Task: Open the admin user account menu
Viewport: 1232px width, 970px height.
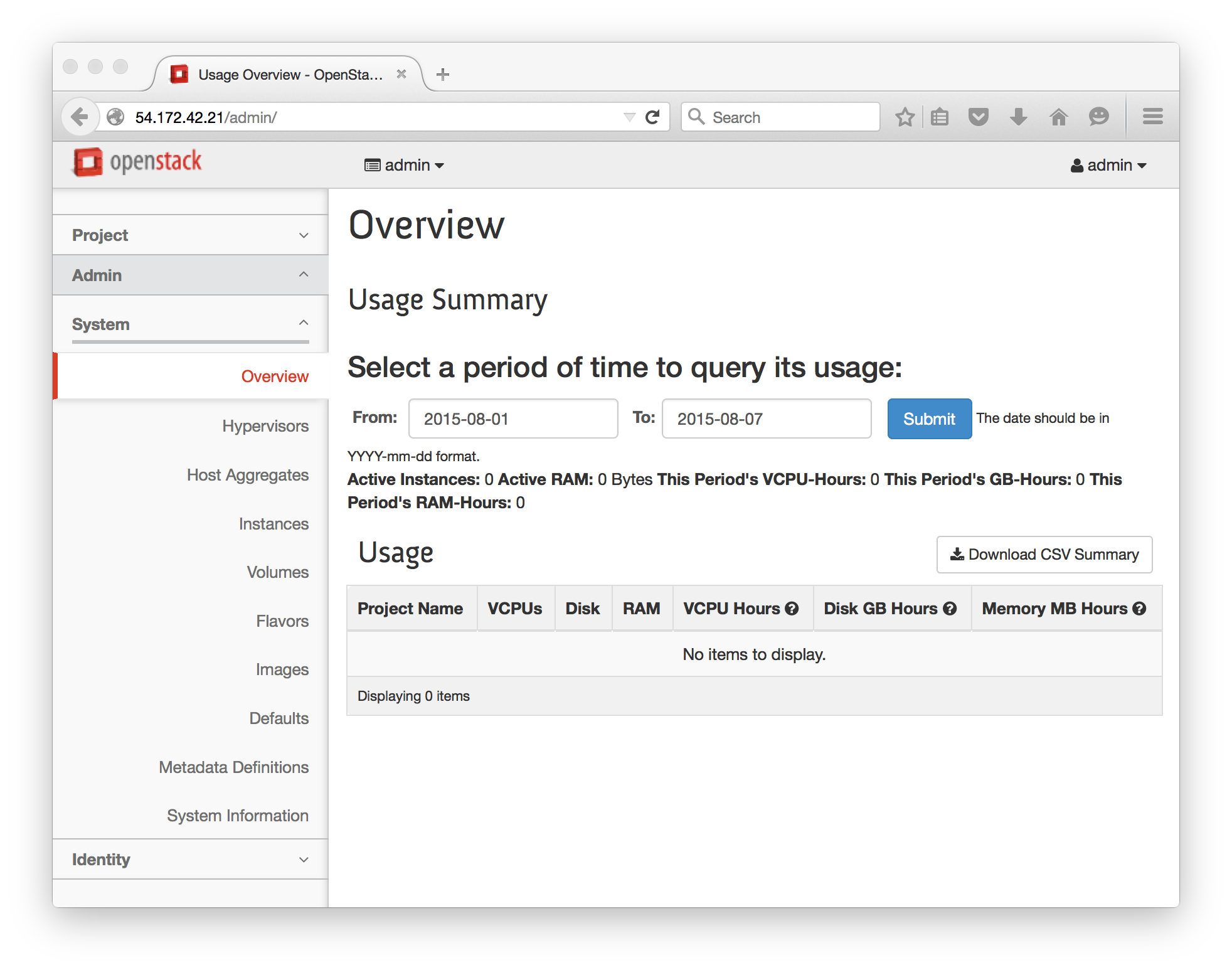Action: pos(1108,166)
